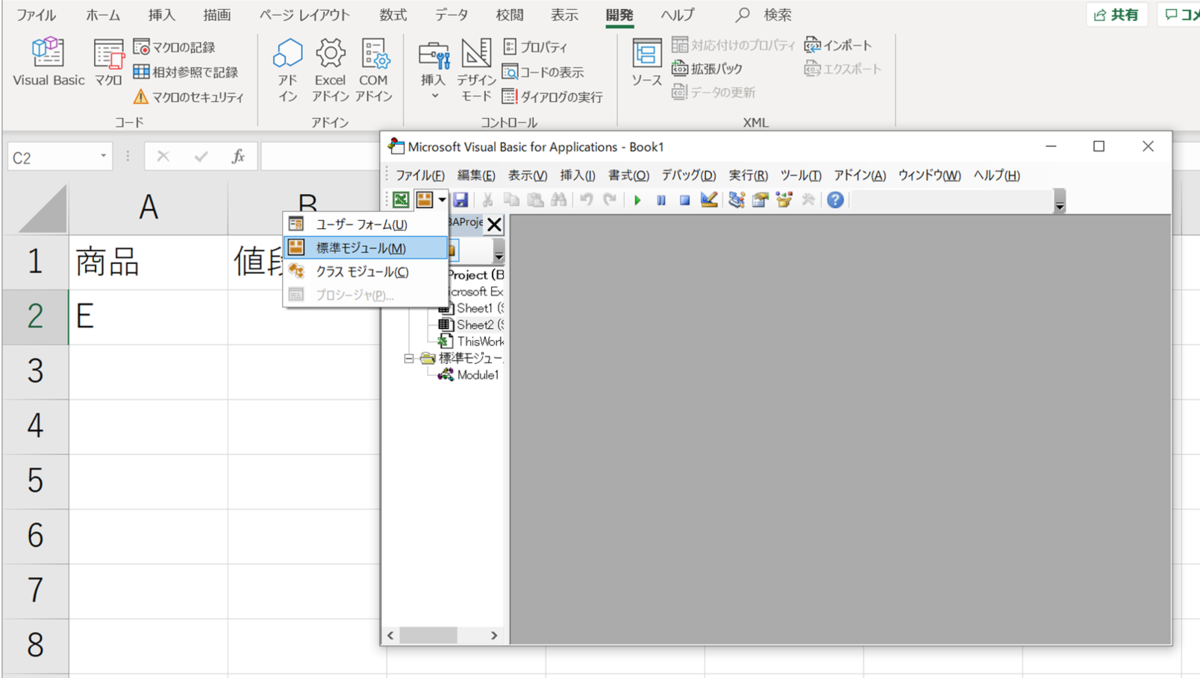Start マクロの記録 (Record Macro)
This screenshot has width=1200, height=678.
tap(174, 47)
